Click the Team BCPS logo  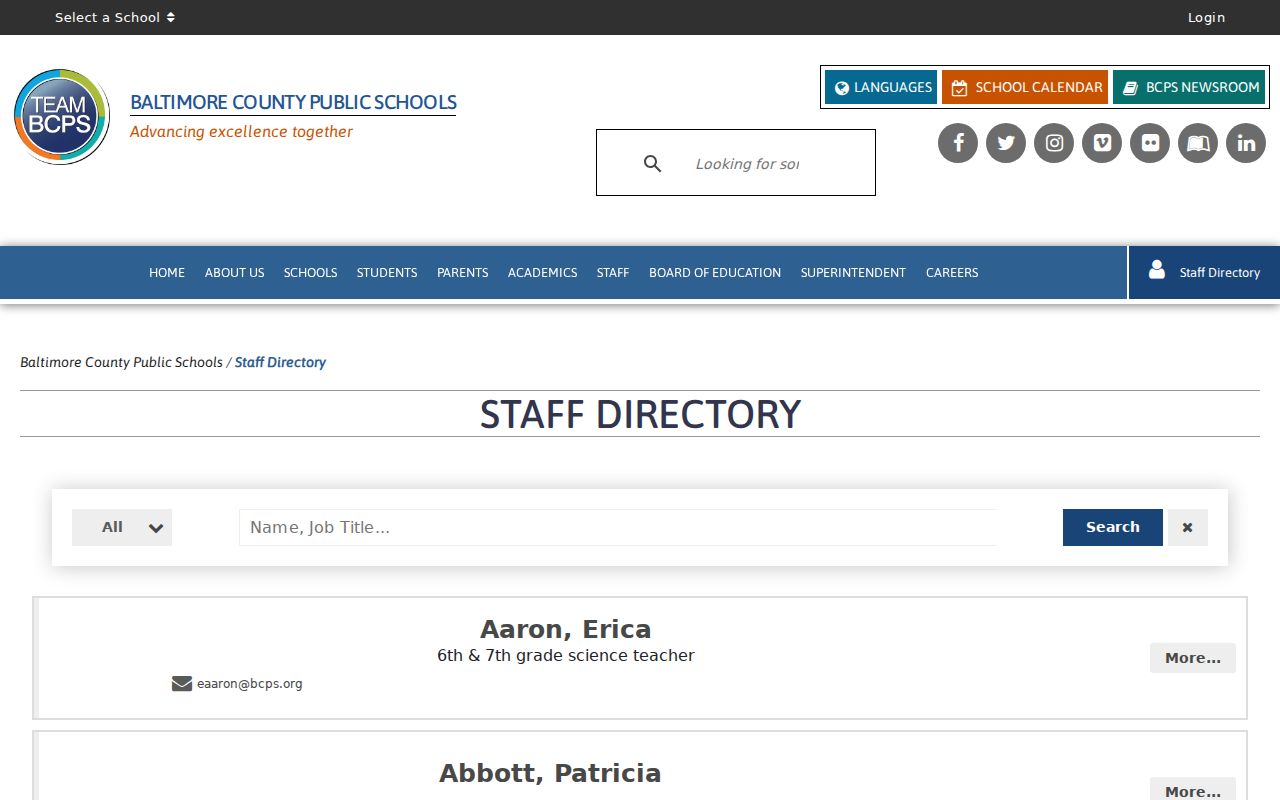[x=62, y=117]
